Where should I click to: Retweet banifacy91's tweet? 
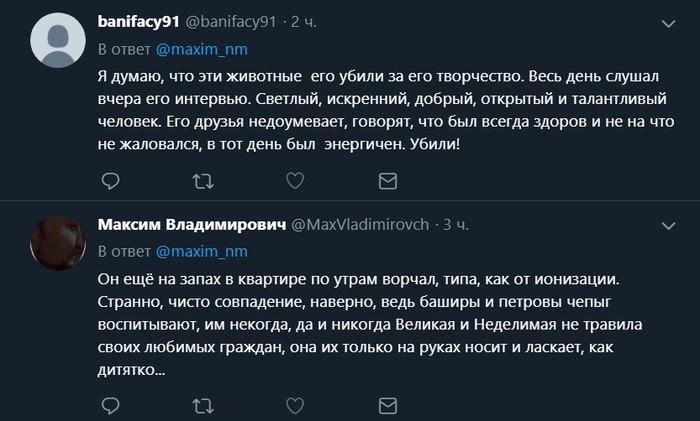coord(203,180)
